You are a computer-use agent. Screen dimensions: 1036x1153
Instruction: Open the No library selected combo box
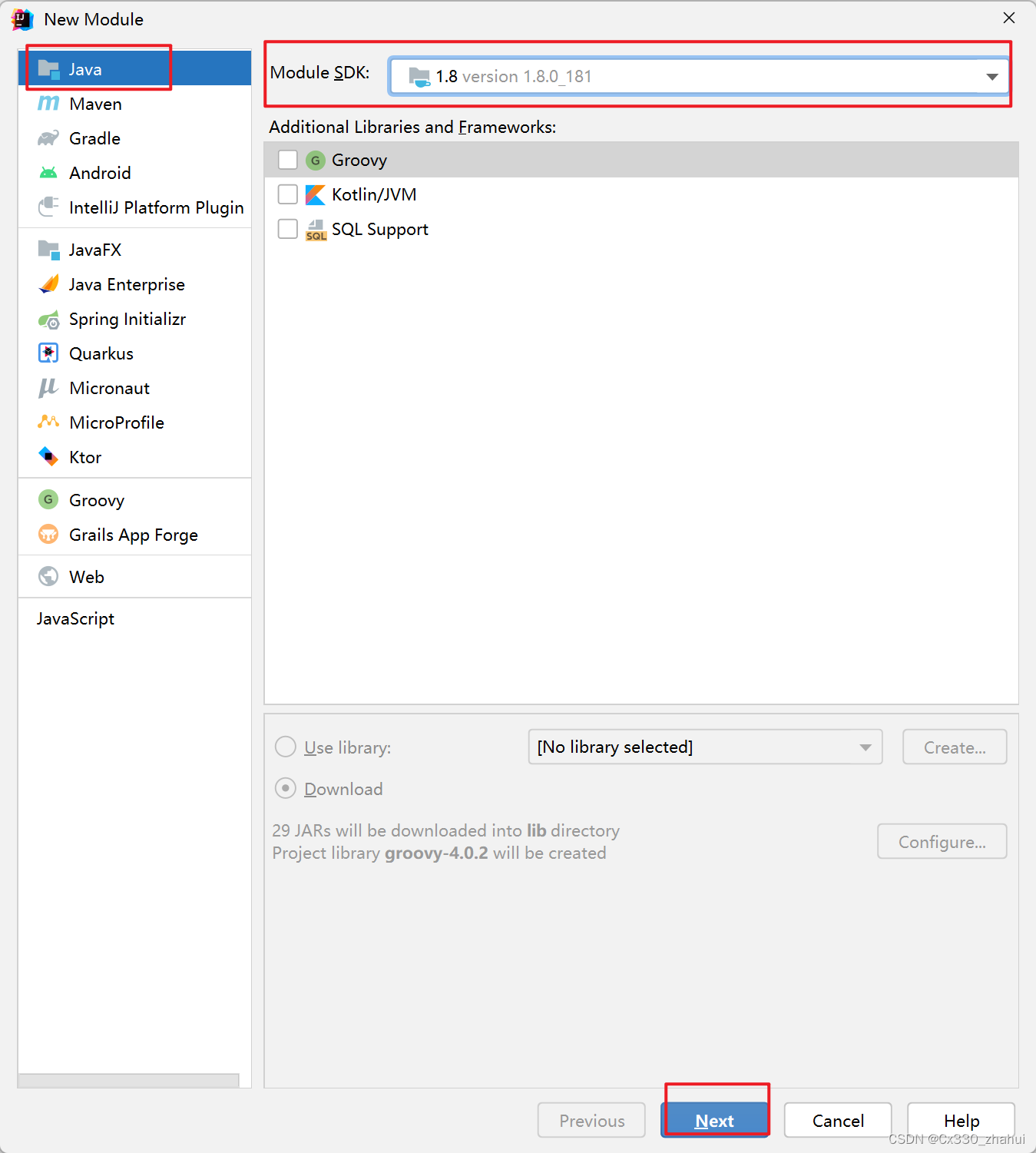click(705, 747)
